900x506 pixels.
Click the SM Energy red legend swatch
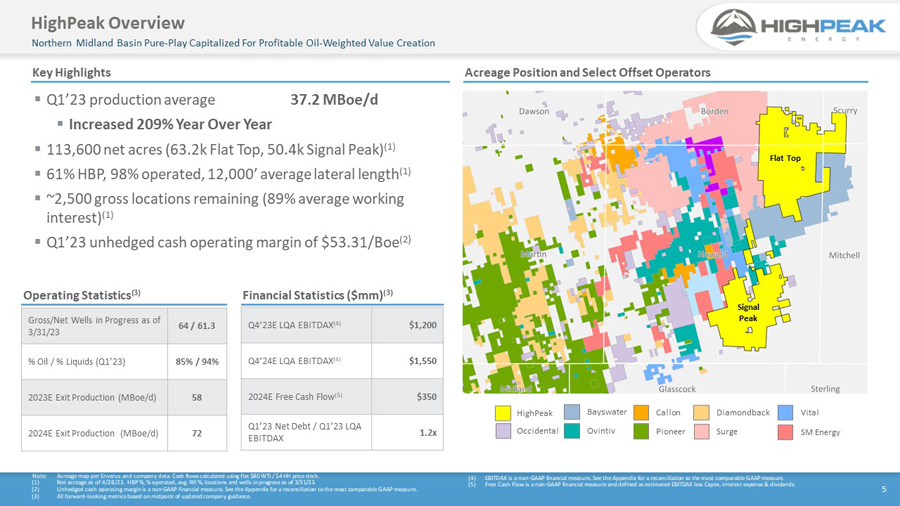[x=785, y=432]
